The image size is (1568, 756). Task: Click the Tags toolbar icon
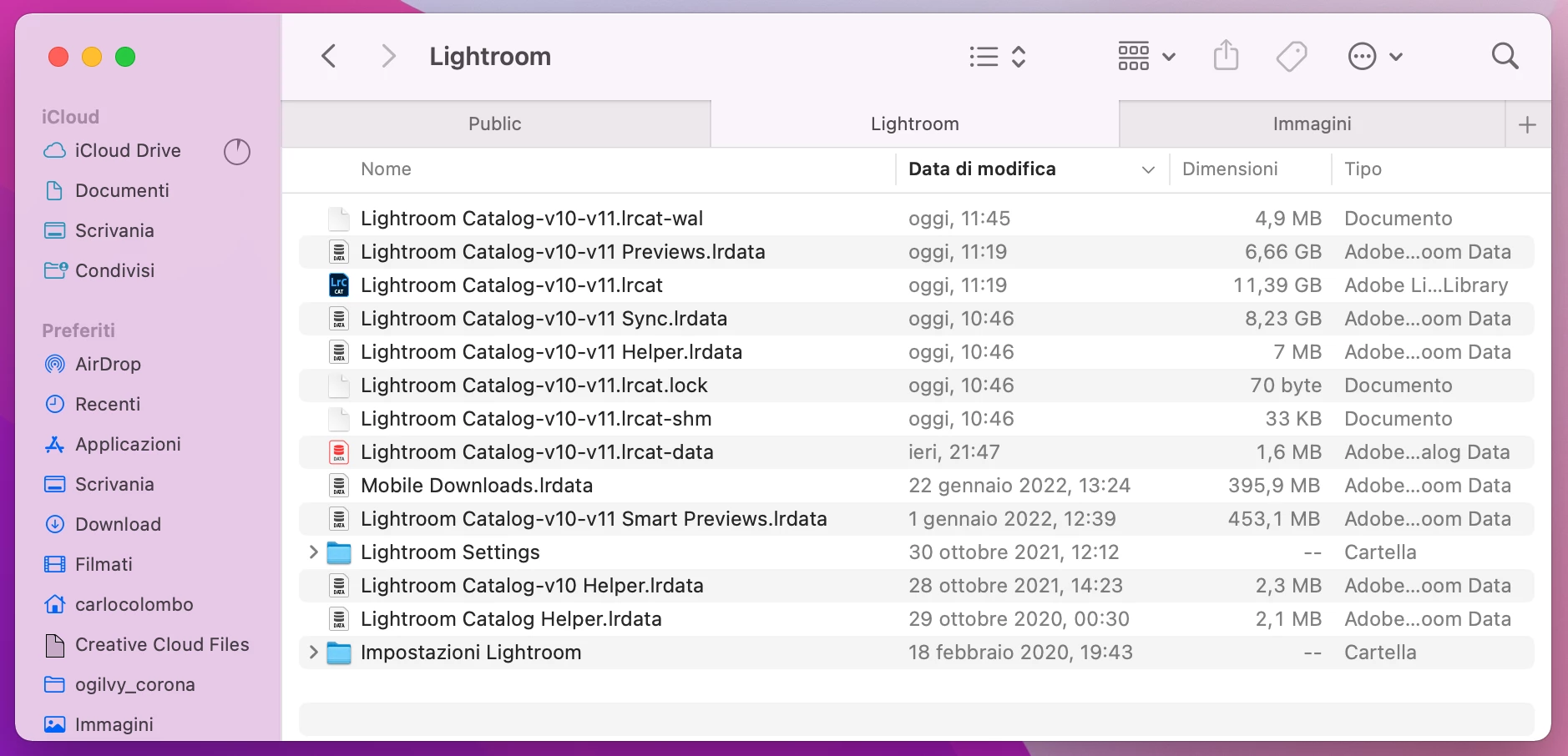tap(1292, 56)
